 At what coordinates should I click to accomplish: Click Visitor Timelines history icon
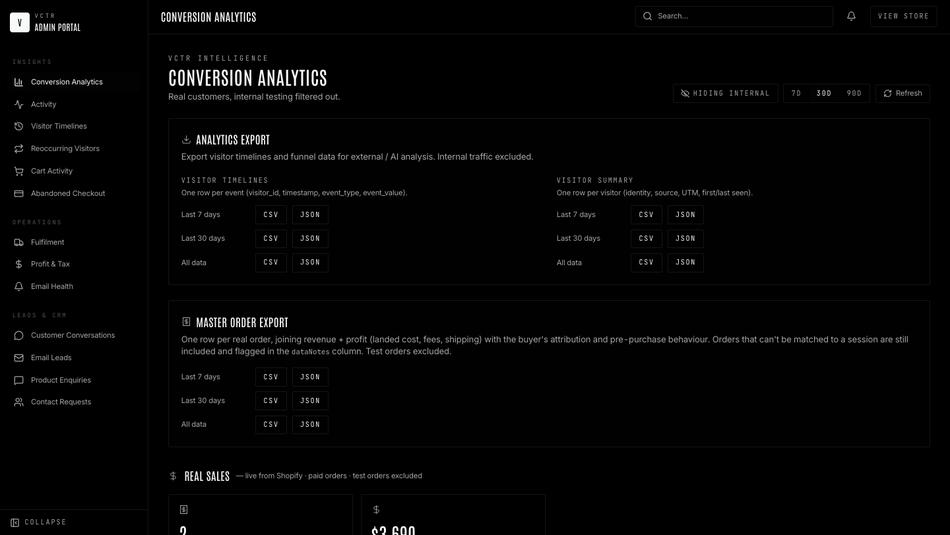pyautogui.click(x=19, y=126)
